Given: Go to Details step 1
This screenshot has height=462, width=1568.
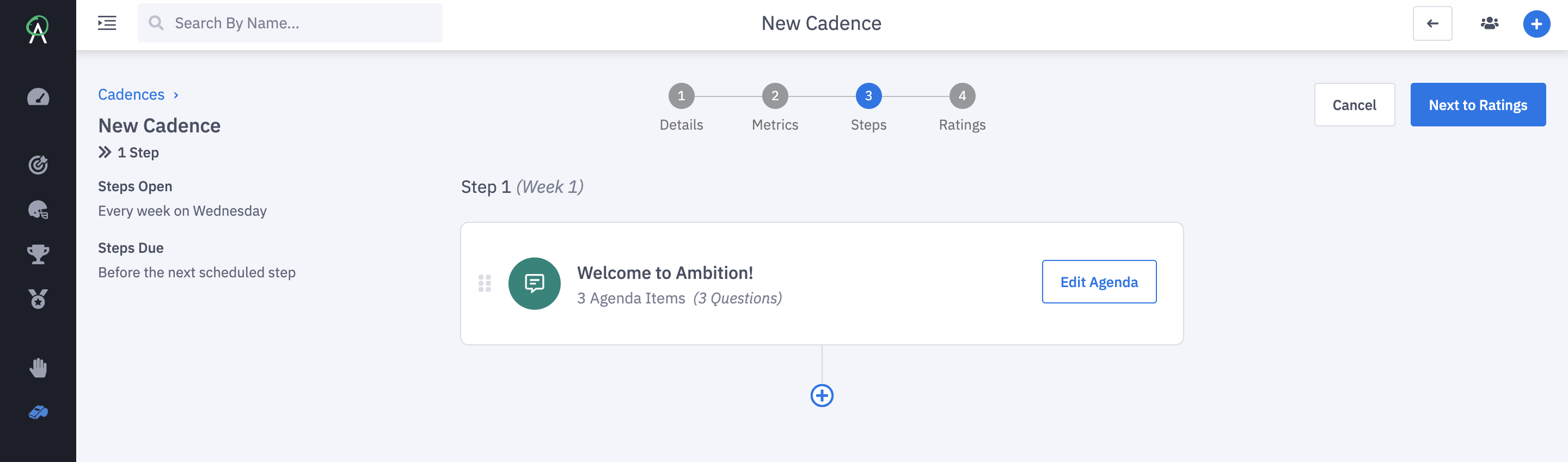Looking at the screenshot, I should (681, 96).
